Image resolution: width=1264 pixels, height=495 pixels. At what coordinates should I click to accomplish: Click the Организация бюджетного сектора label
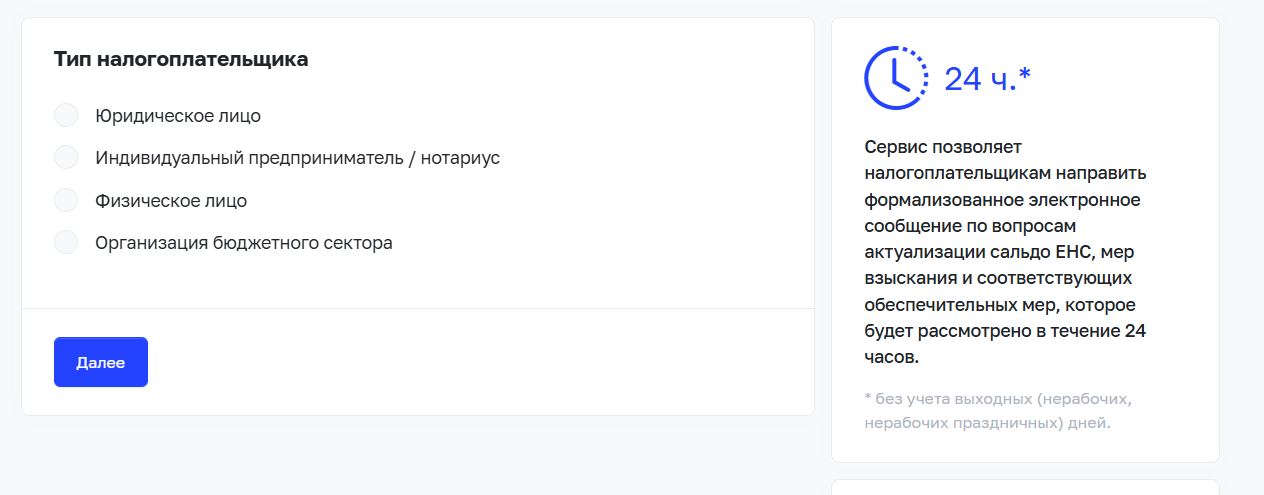click(244, 243)
